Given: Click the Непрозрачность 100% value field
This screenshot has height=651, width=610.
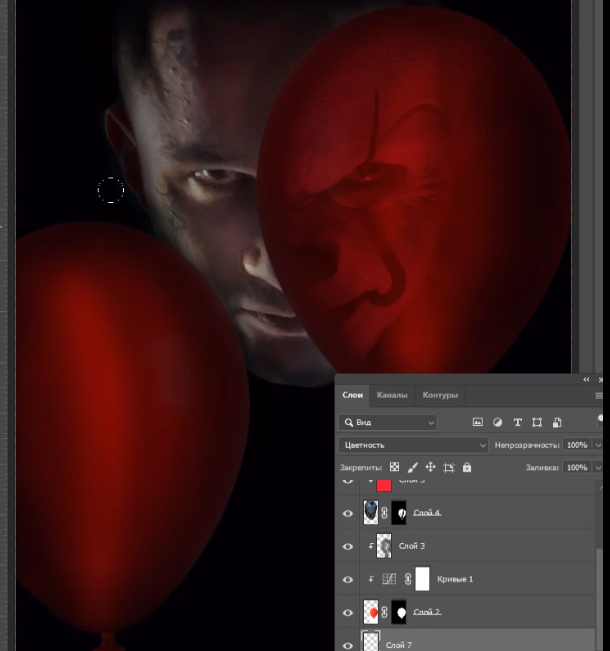Looking at the screenshot, I should pos(577,445).
